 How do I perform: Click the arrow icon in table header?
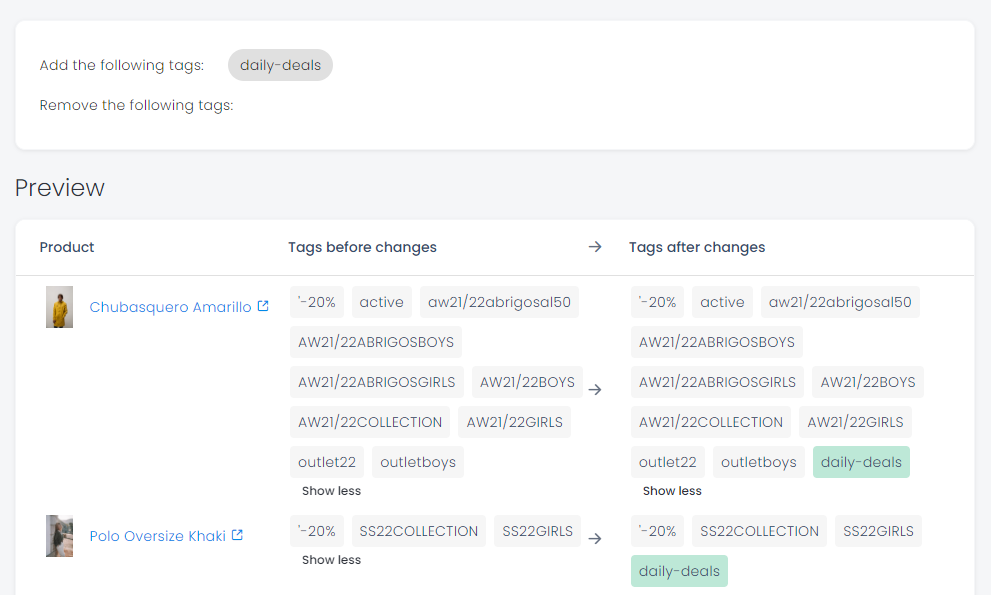pyautogui.click(x=595, y=247)
